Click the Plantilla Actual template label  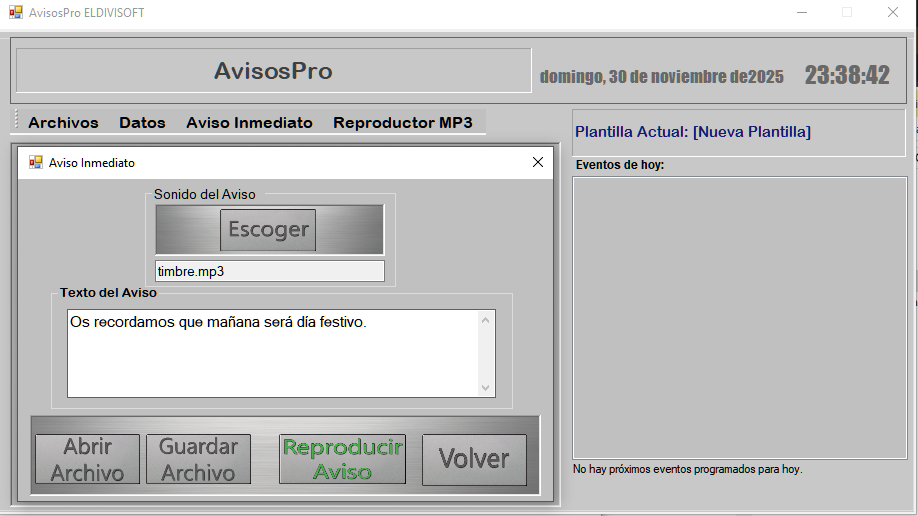tap(693, 132)
